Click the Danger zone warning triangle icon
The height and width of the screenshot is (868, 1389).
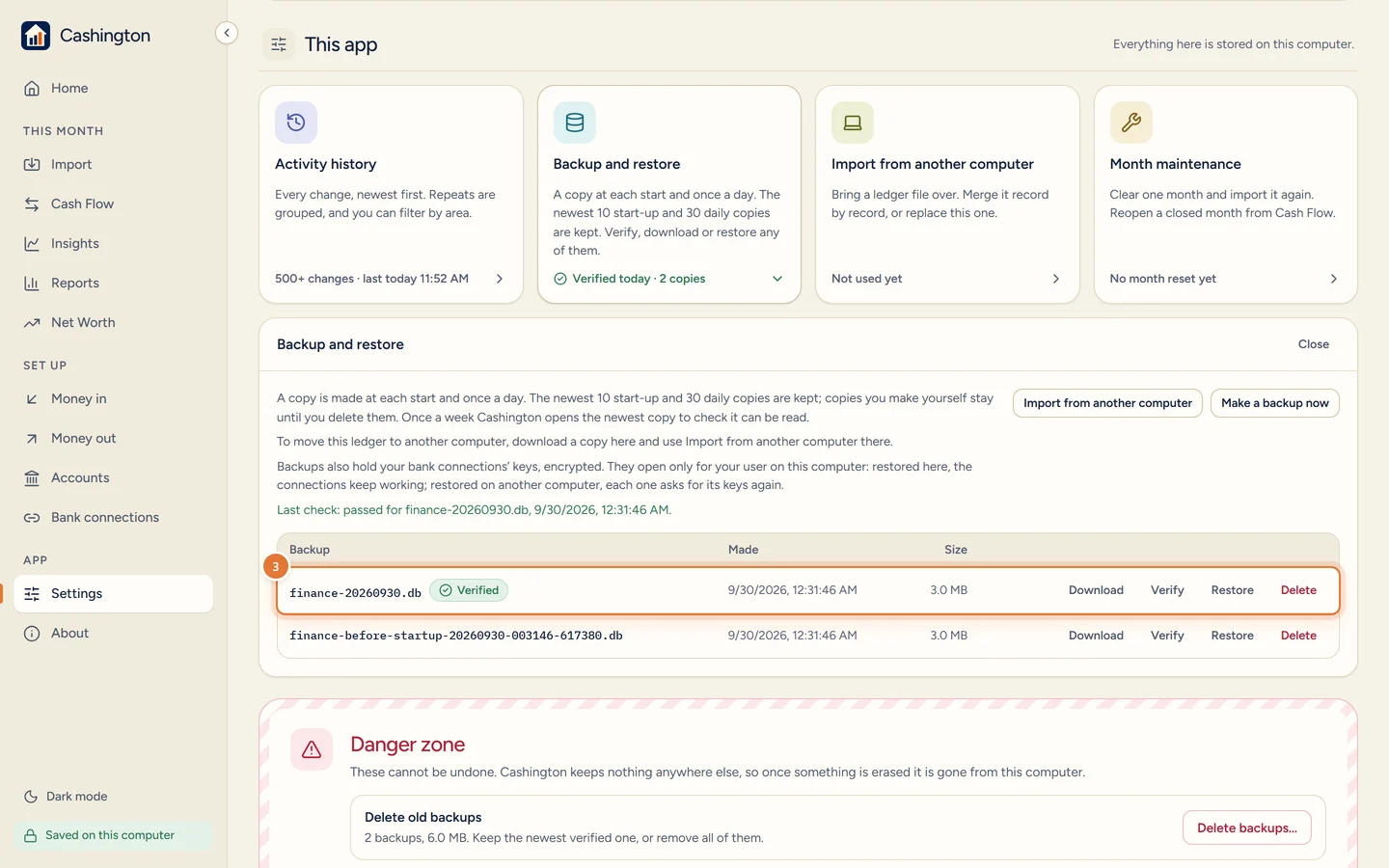312,749
